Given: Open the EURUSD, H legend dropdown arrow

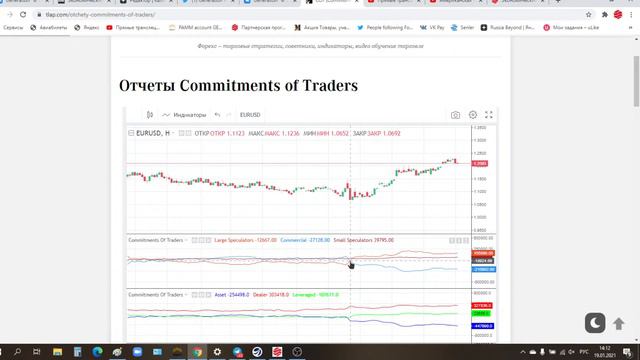Looking at the screenshot, I should point(173,133).
